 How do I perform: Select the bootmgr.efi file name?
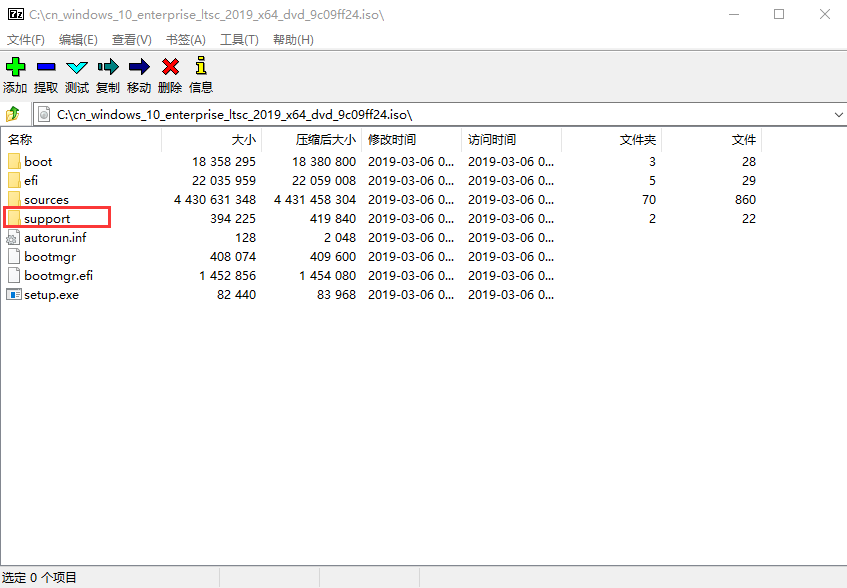(58, 276)
